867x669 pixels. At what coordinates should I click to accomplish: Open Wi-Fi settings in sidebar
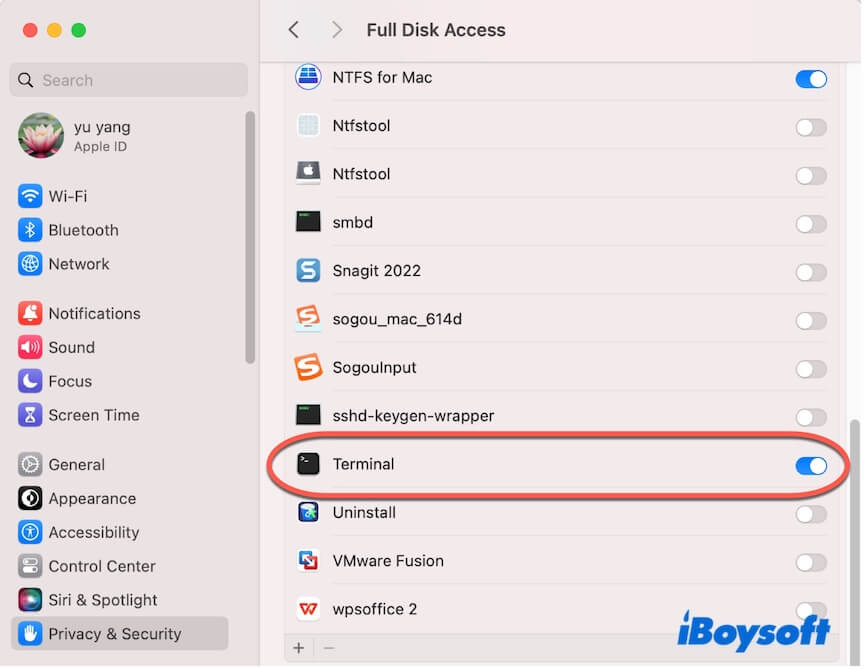67,196
